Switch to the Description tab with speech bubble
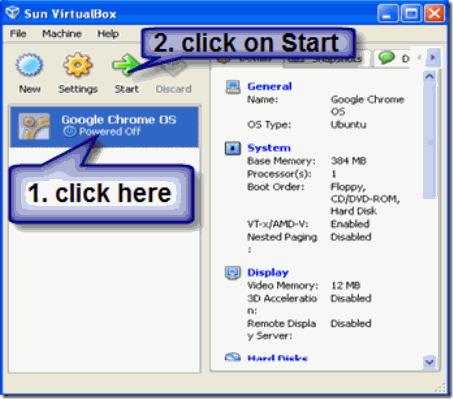This screenshot has height=399, width=453. tap(393, 58)
